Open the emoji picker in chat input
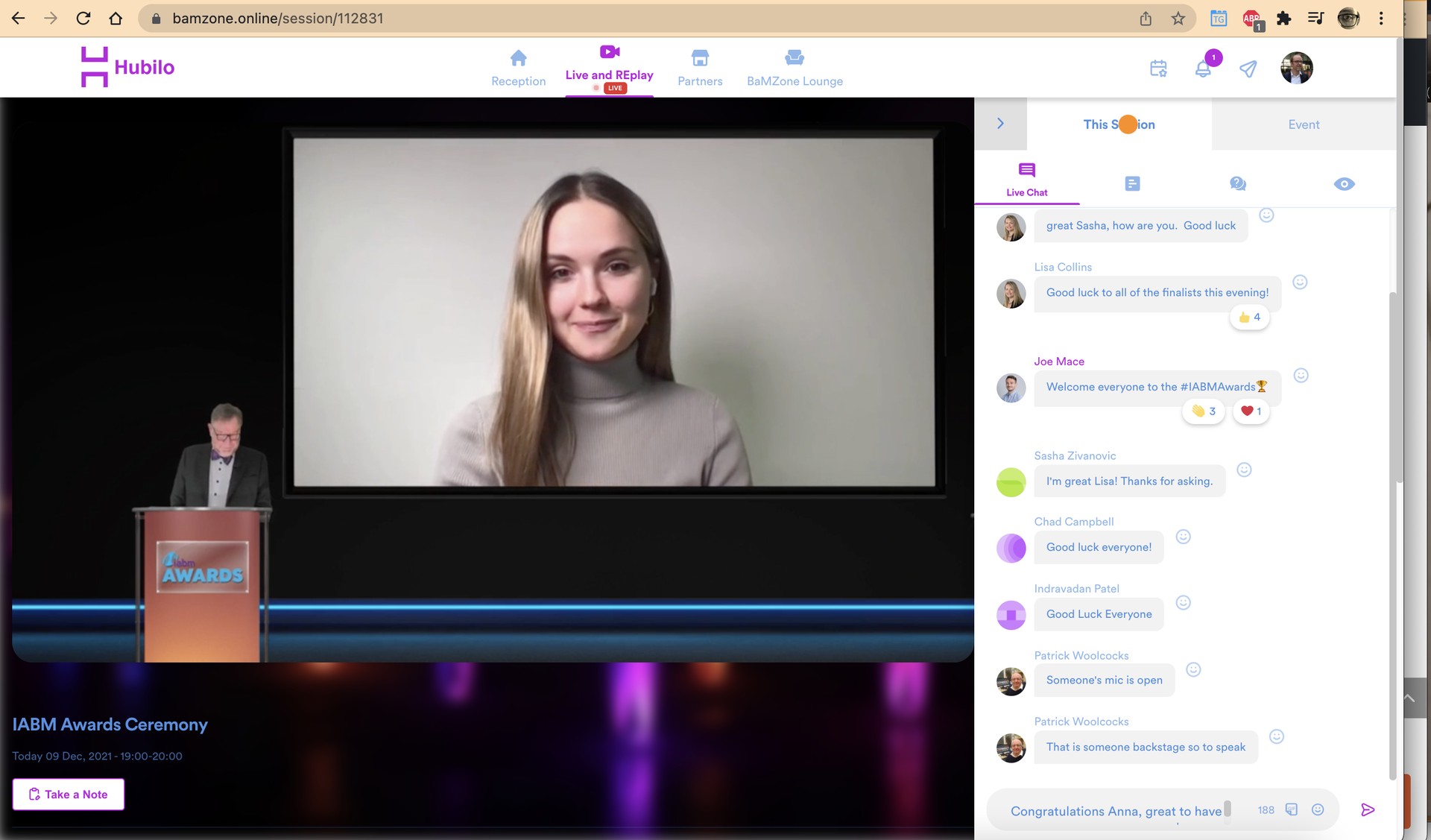The image size is (1431, 840). pyautogui.click(x=1318, y=809)
